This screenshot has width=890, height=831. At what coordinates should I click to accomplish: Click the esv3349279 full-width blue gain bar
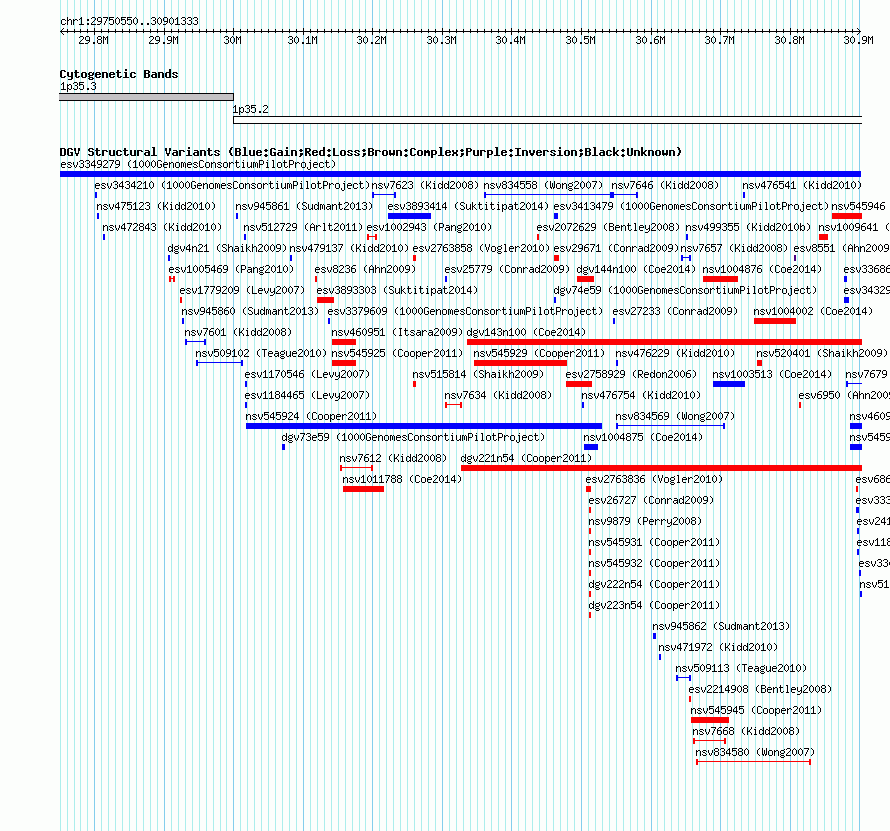click(x=460, y=174)
